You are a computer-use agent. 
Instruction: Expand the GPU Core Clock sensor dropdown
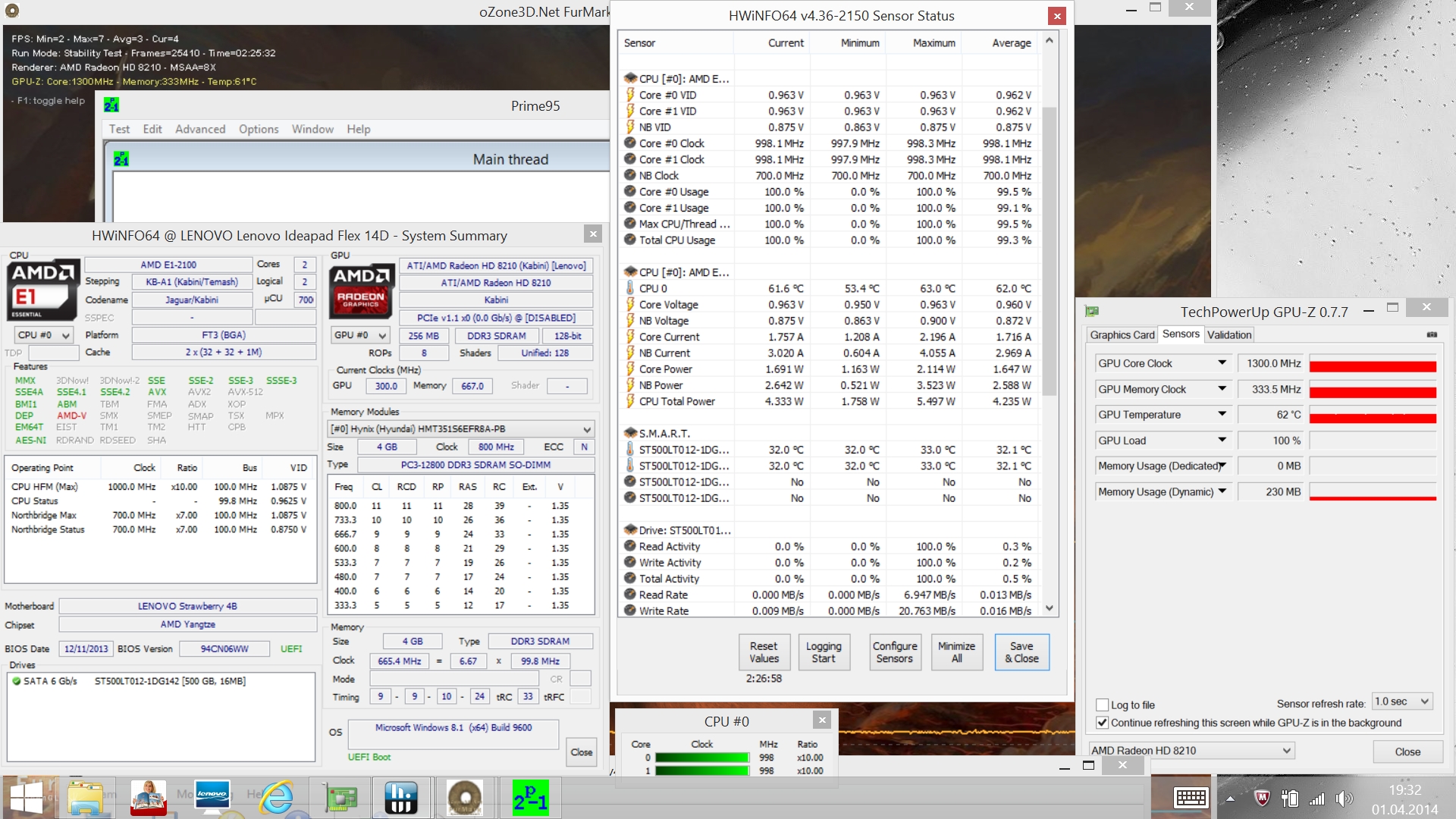point(1222,363)
